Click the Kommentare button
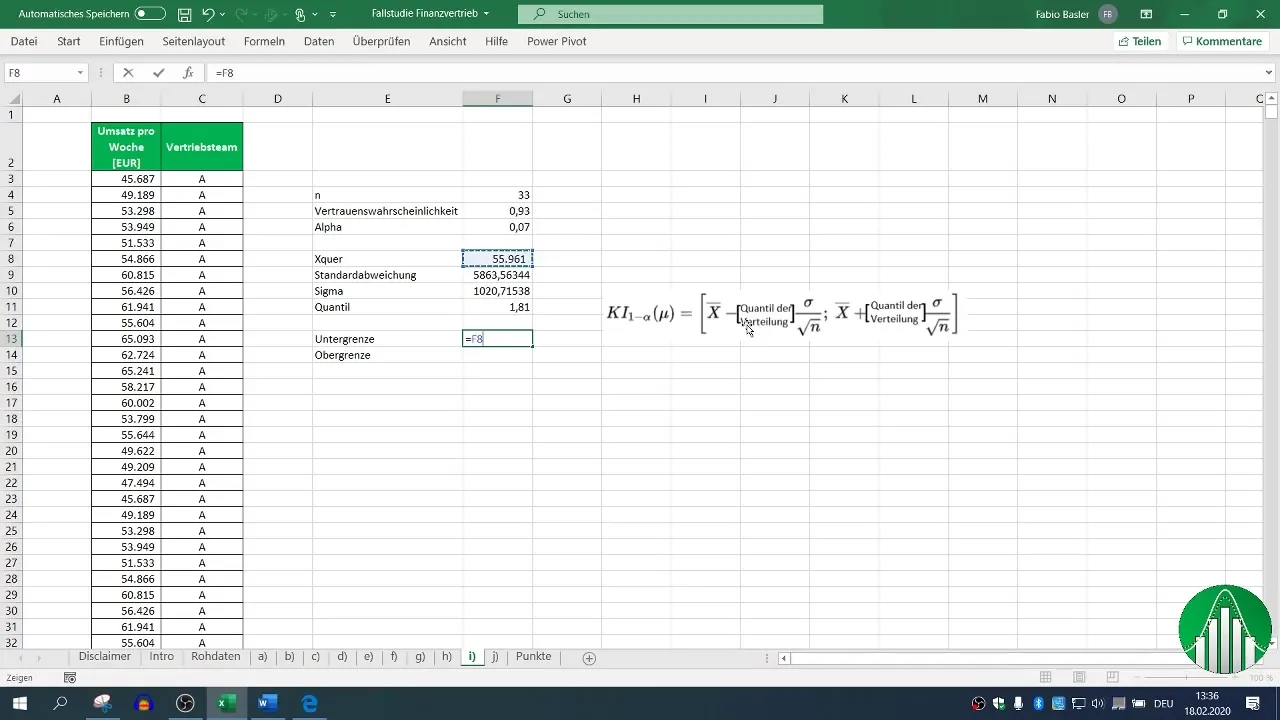The image size is (1280, 720). click(x=1222, y=42)
